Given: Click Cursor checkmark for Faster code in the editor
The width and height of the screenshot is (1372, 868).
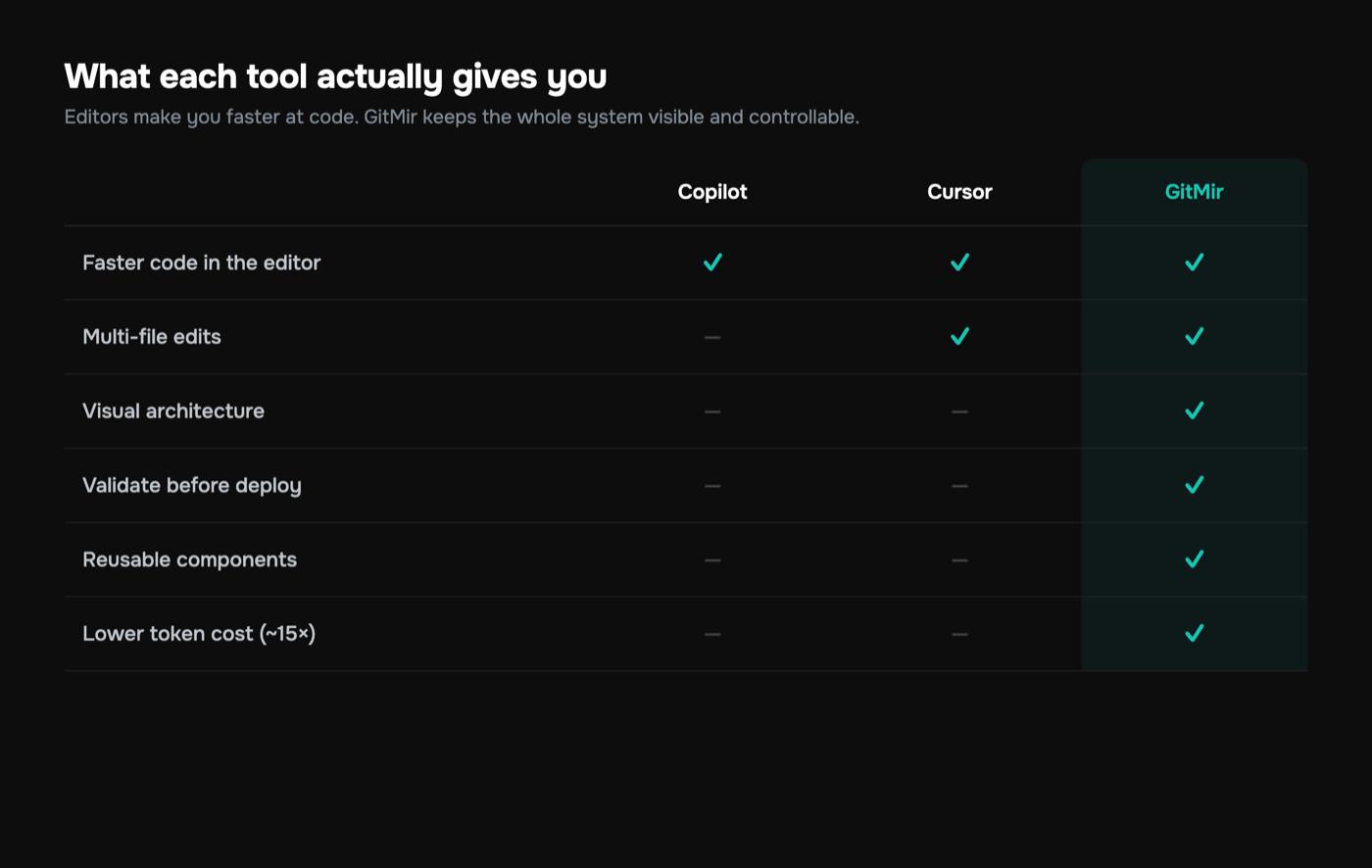Looking at the screenshot, I should [959, 262].
